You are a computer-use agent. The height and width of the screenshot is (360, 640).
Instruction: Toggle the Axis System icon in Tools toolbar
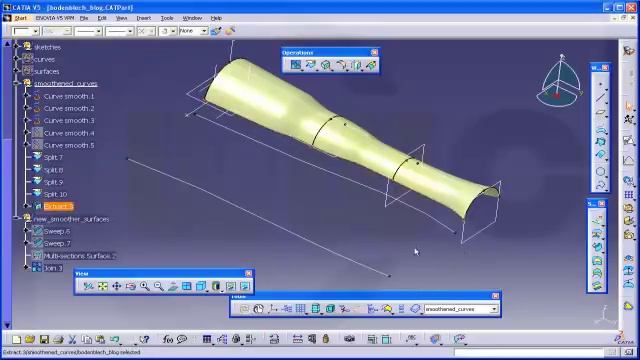273,309
